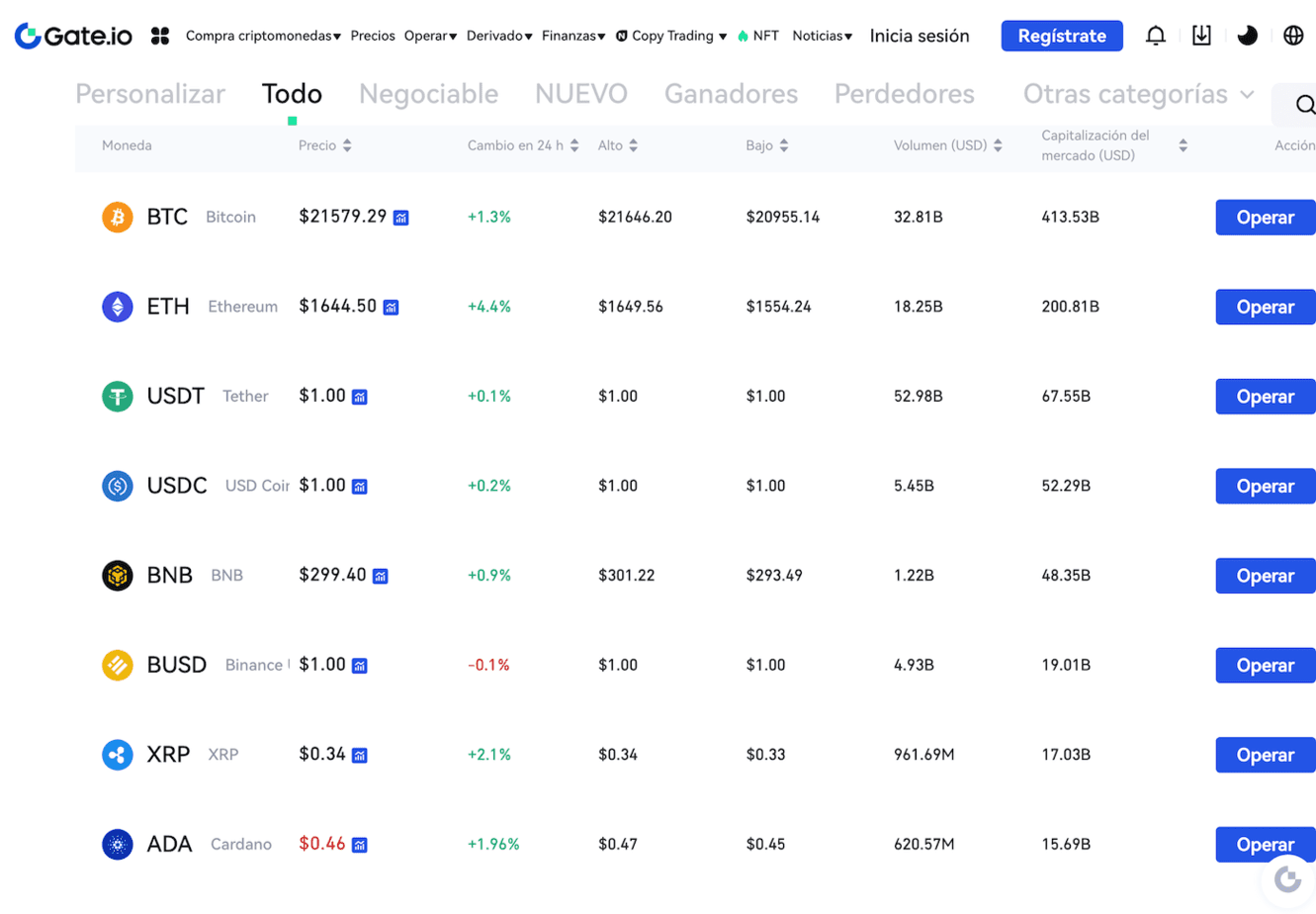Click the Cardano ADA coin icon
The image size is (1316, 914).
(118, 844)
